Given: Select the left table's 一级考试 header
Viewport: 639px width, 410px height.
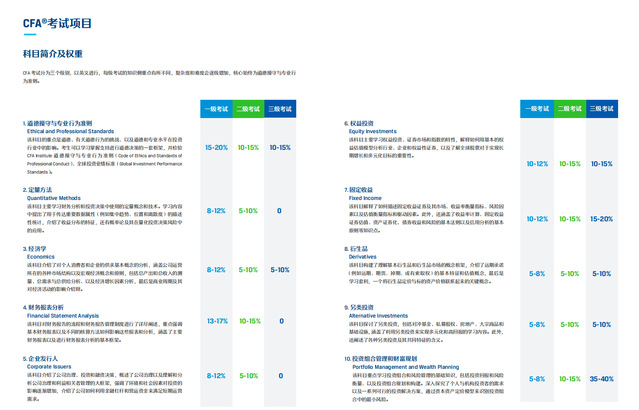Looking at the screenshot, I should point(216,108).
